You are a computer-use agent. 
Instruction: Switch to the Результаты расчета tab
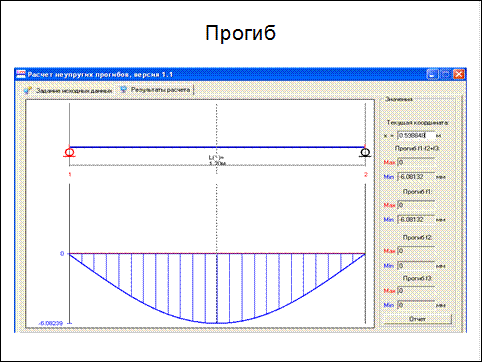(x=155, y=90)
